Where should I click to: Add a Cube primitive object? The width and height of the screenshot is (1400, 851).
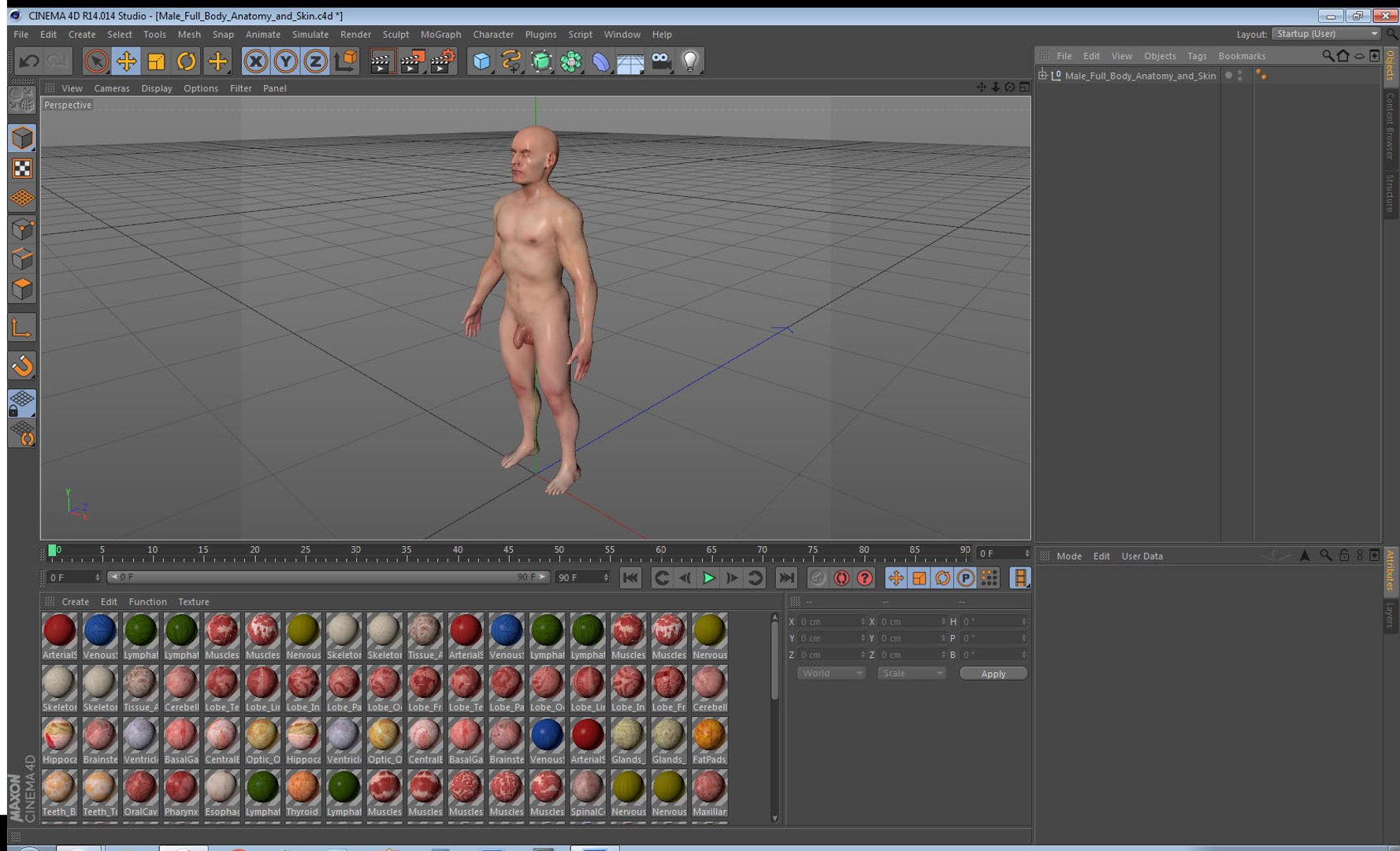(481, 61)
